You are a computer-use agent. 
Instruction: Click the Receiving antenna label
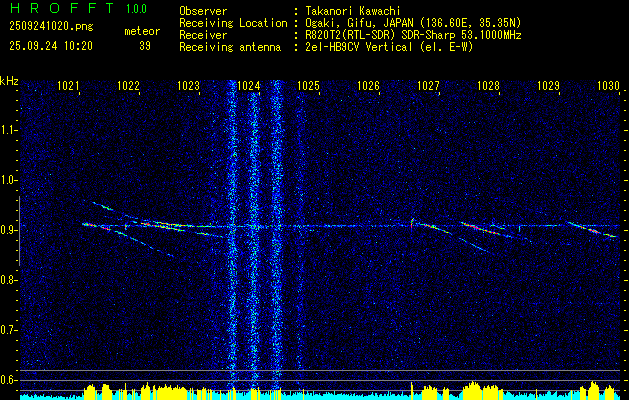(230, 47)
